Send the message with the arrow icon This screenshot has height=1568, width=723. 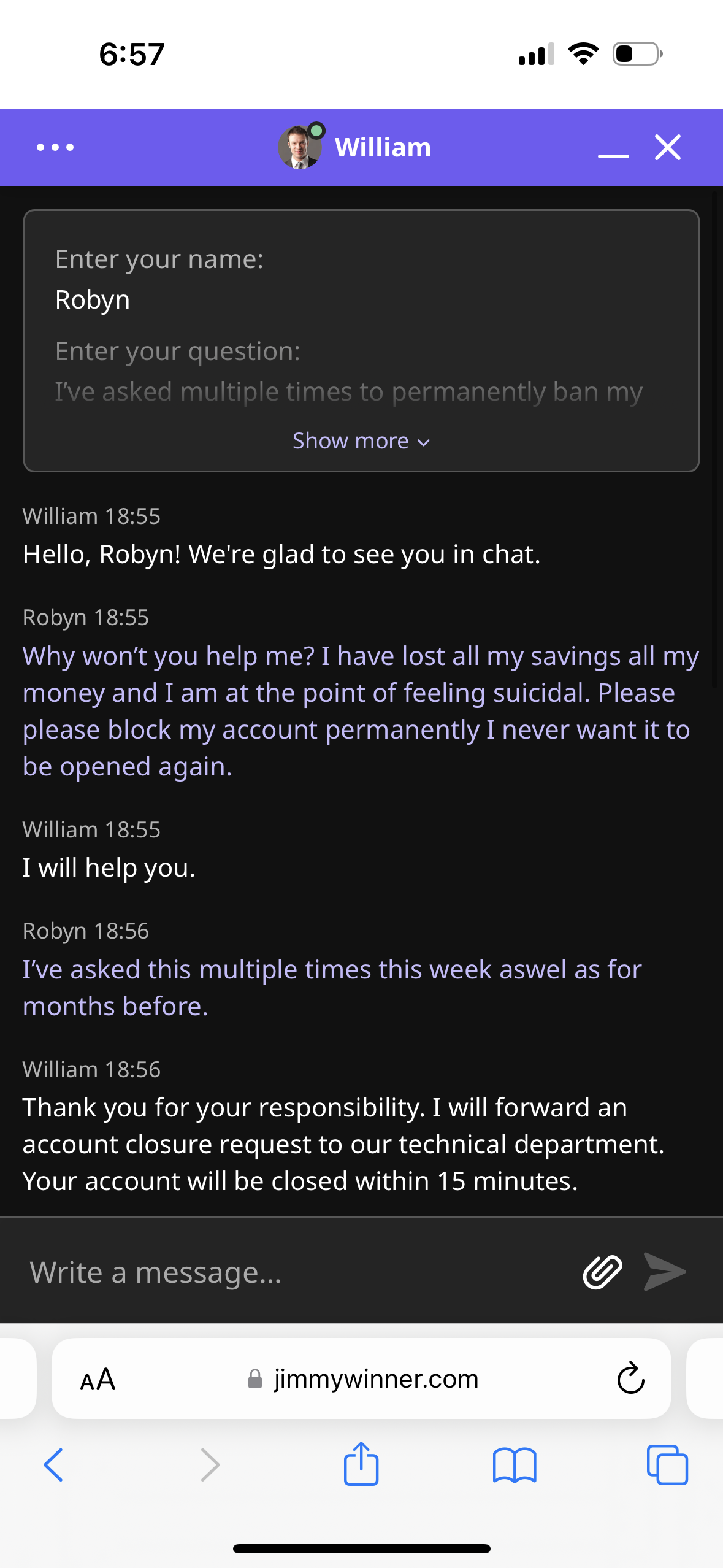coord(665,1272)
